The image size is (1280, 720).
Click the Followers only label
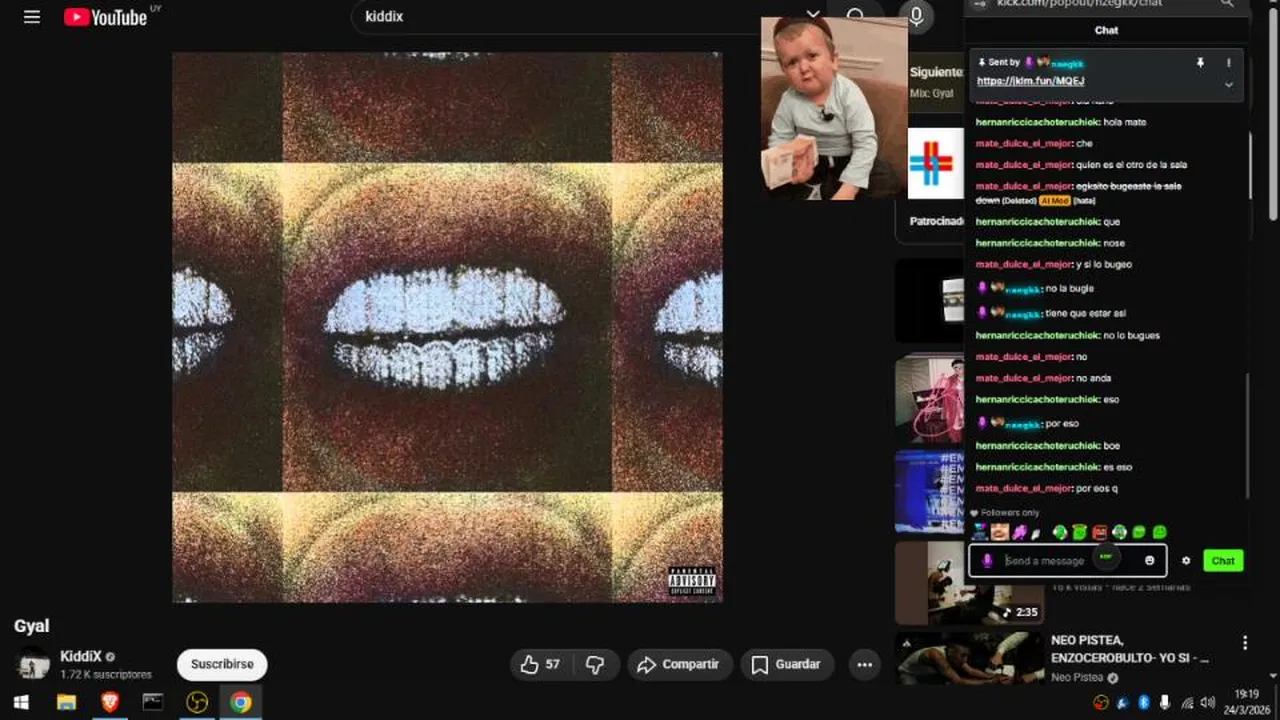[1010, 513]
